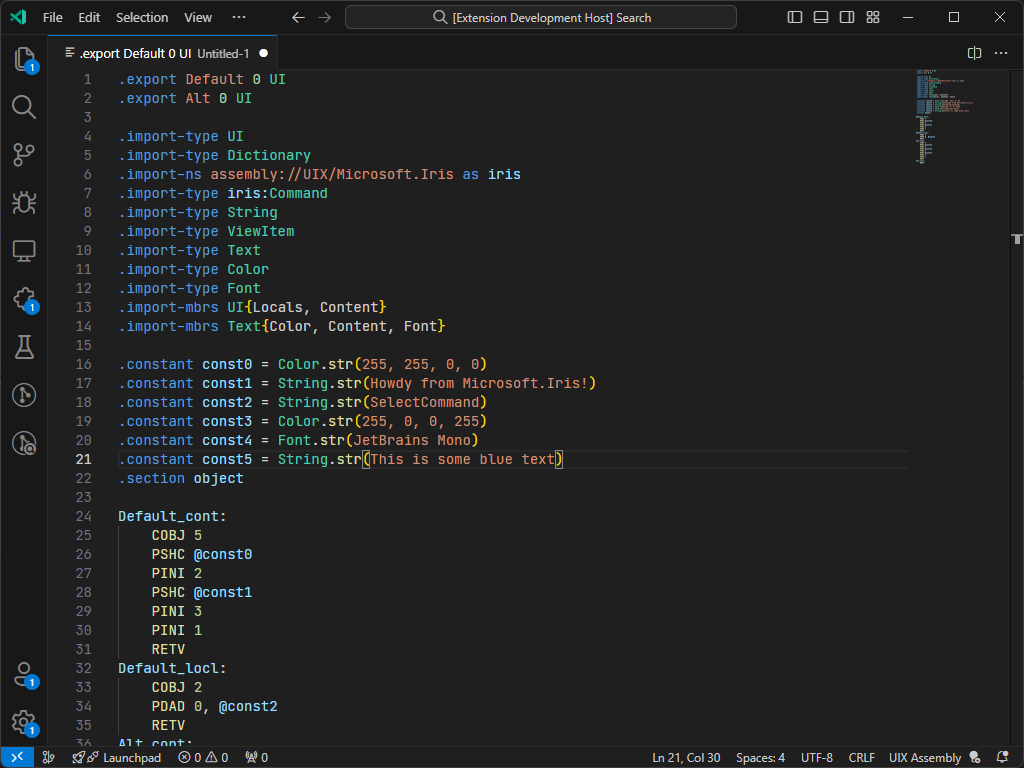This screenshot has height=768, width=1024.
Task: Toggle the Secondary Side Bar control
Action: point(847,17)
